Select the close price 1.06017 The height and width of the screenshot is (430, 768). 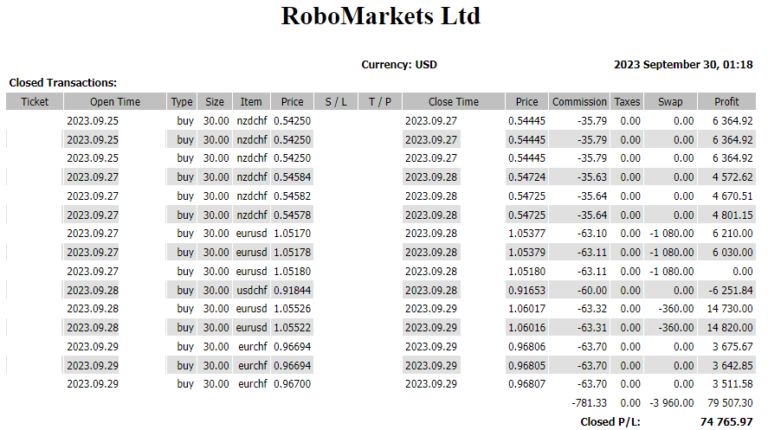[x=527, y=309]
